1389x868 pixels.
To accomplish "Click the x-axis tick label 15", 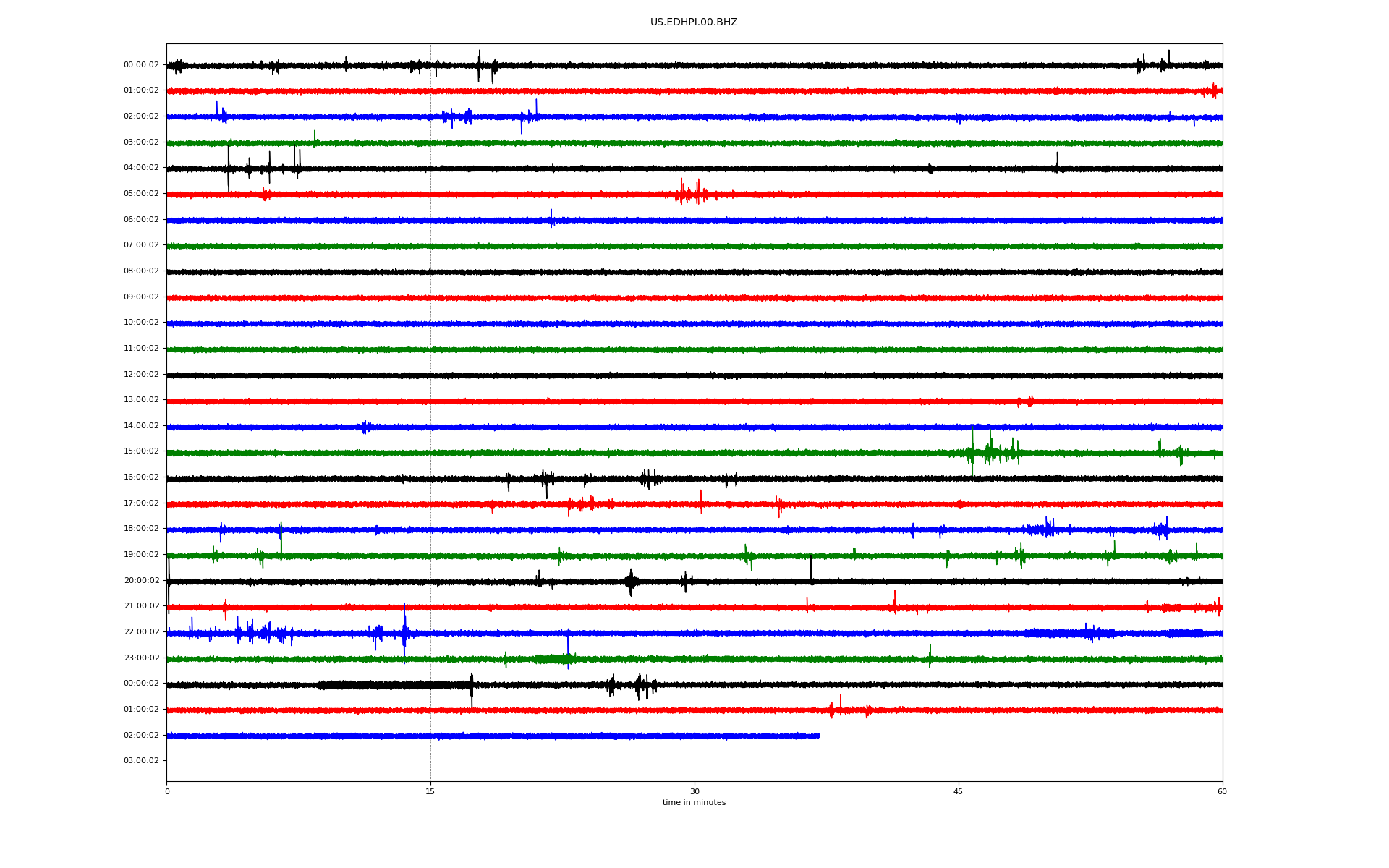I will click(430, 792).
